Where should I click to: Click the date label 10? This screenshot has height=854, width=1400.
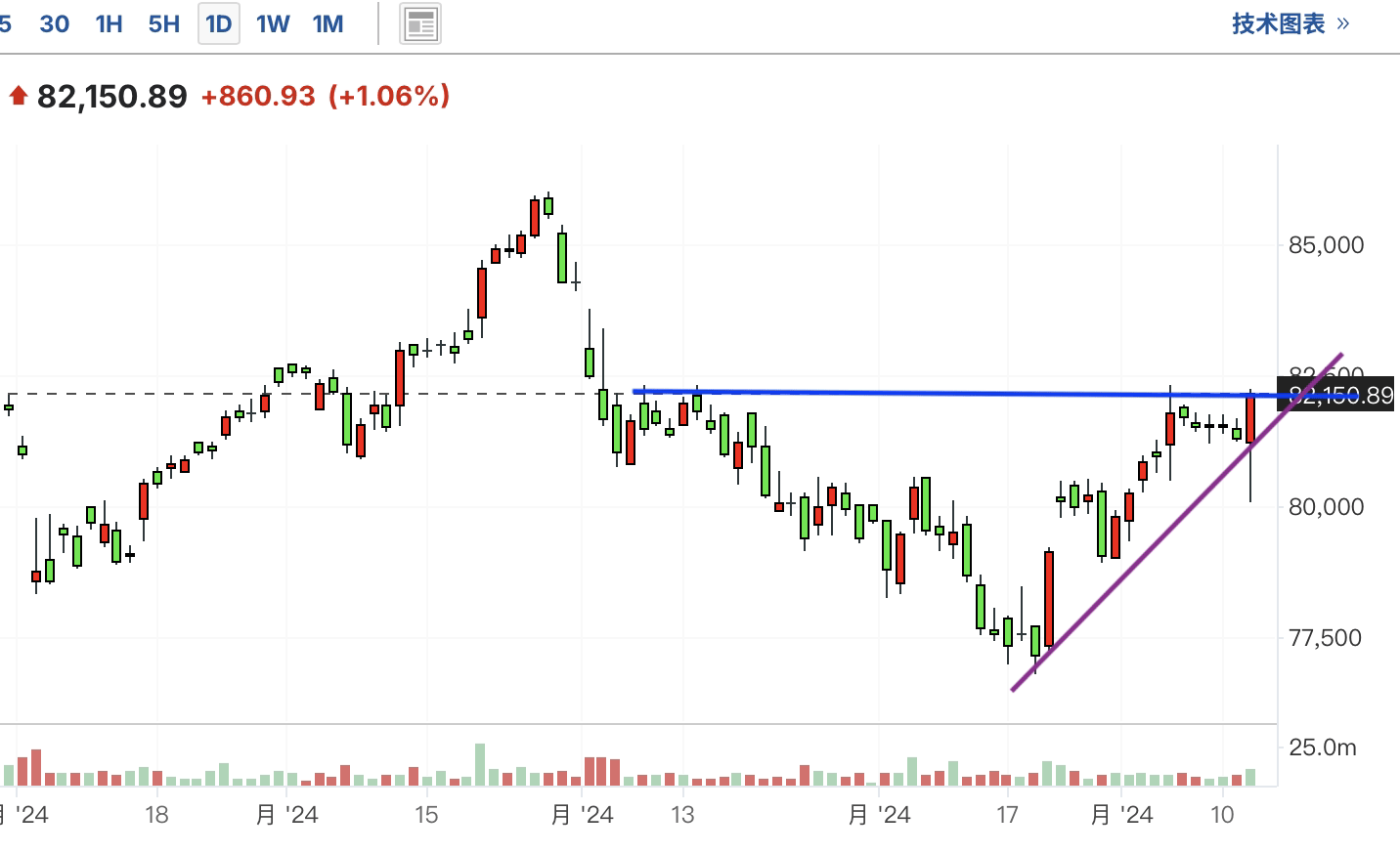point(1222,814)
